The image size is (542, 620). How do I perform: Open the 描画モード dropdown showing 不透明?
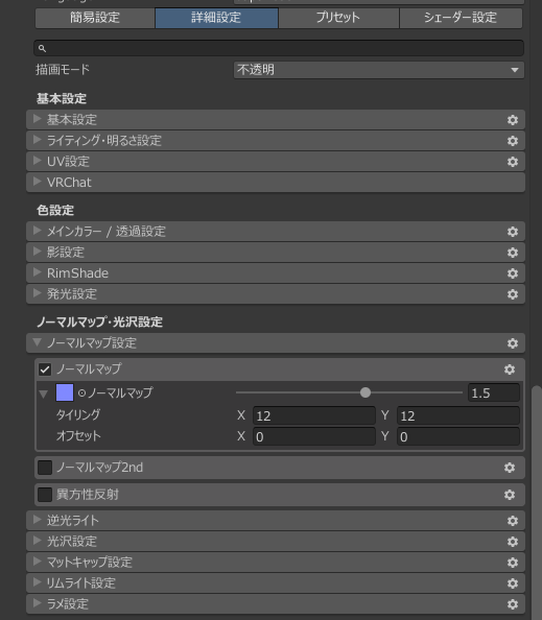379,70
